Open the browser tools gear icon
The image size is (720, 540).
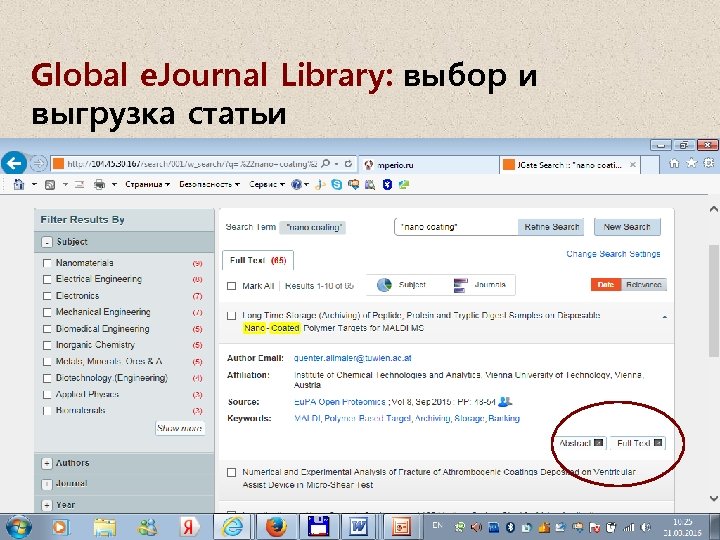709,163
